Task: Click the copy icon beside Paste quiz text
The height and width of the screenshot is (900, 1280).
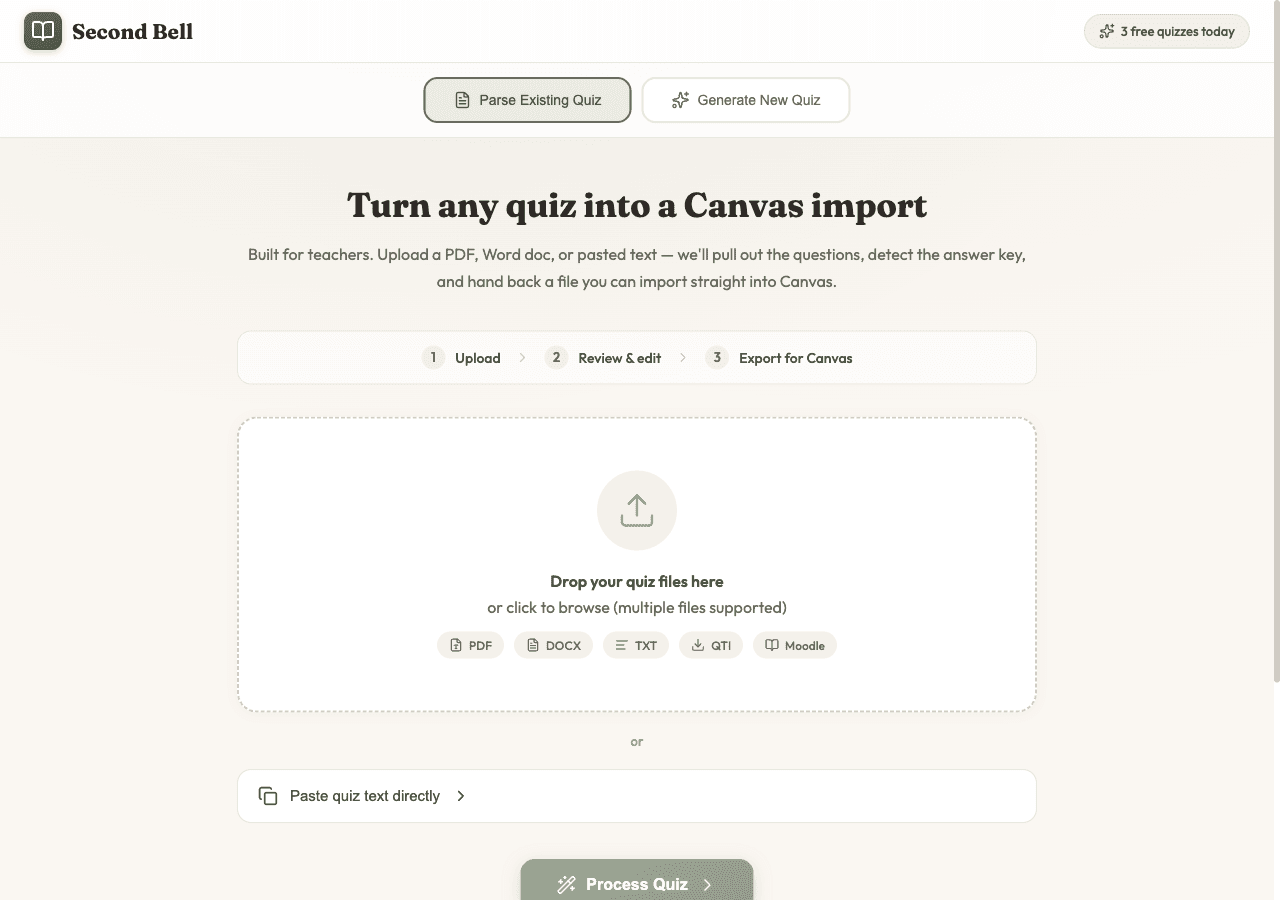Action: pos(267,795)
